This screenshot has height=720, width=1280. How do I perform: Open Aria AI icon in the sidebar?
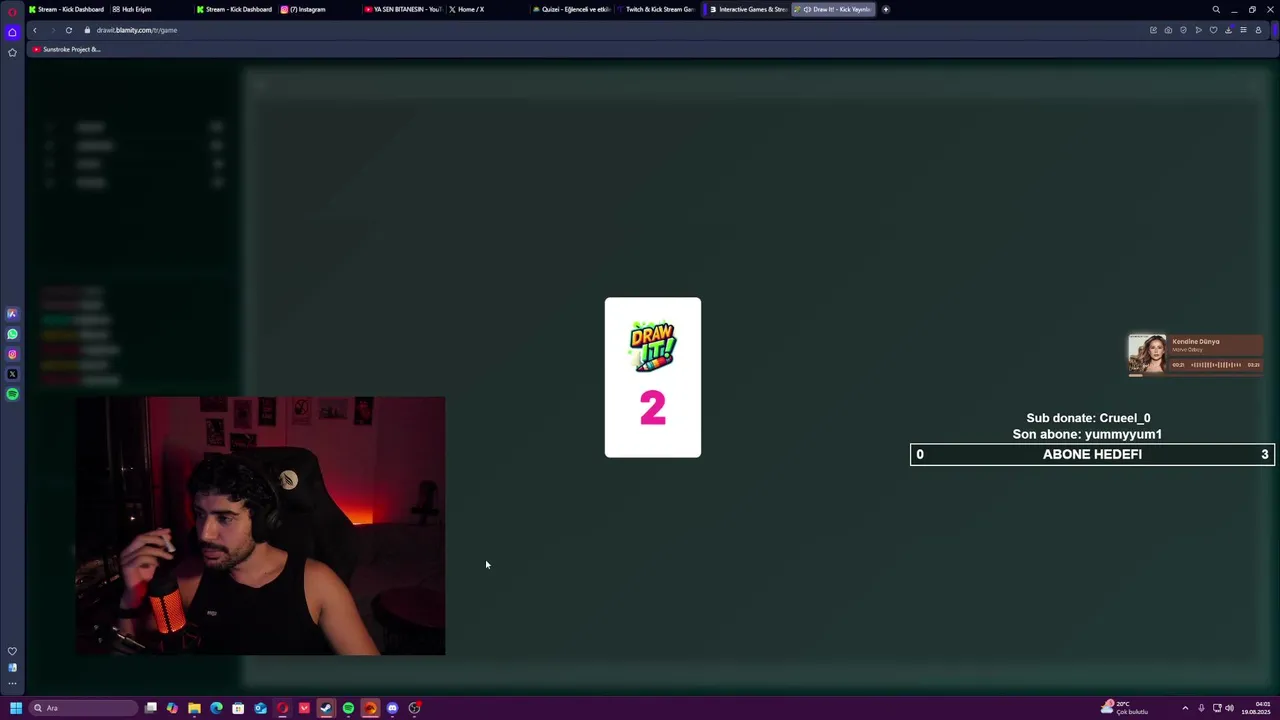tap(12, 314)
